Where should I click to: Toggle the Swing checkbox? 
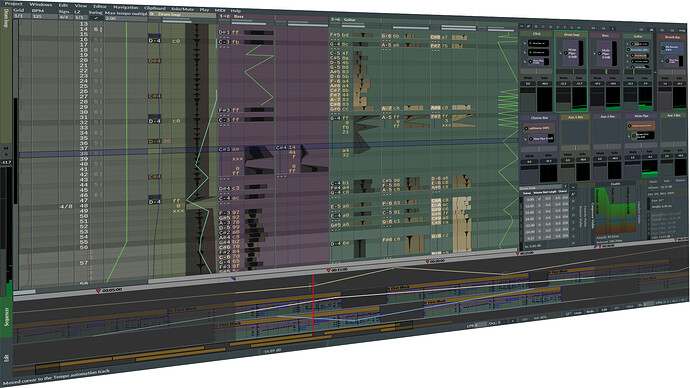click(x=95, y=18)
